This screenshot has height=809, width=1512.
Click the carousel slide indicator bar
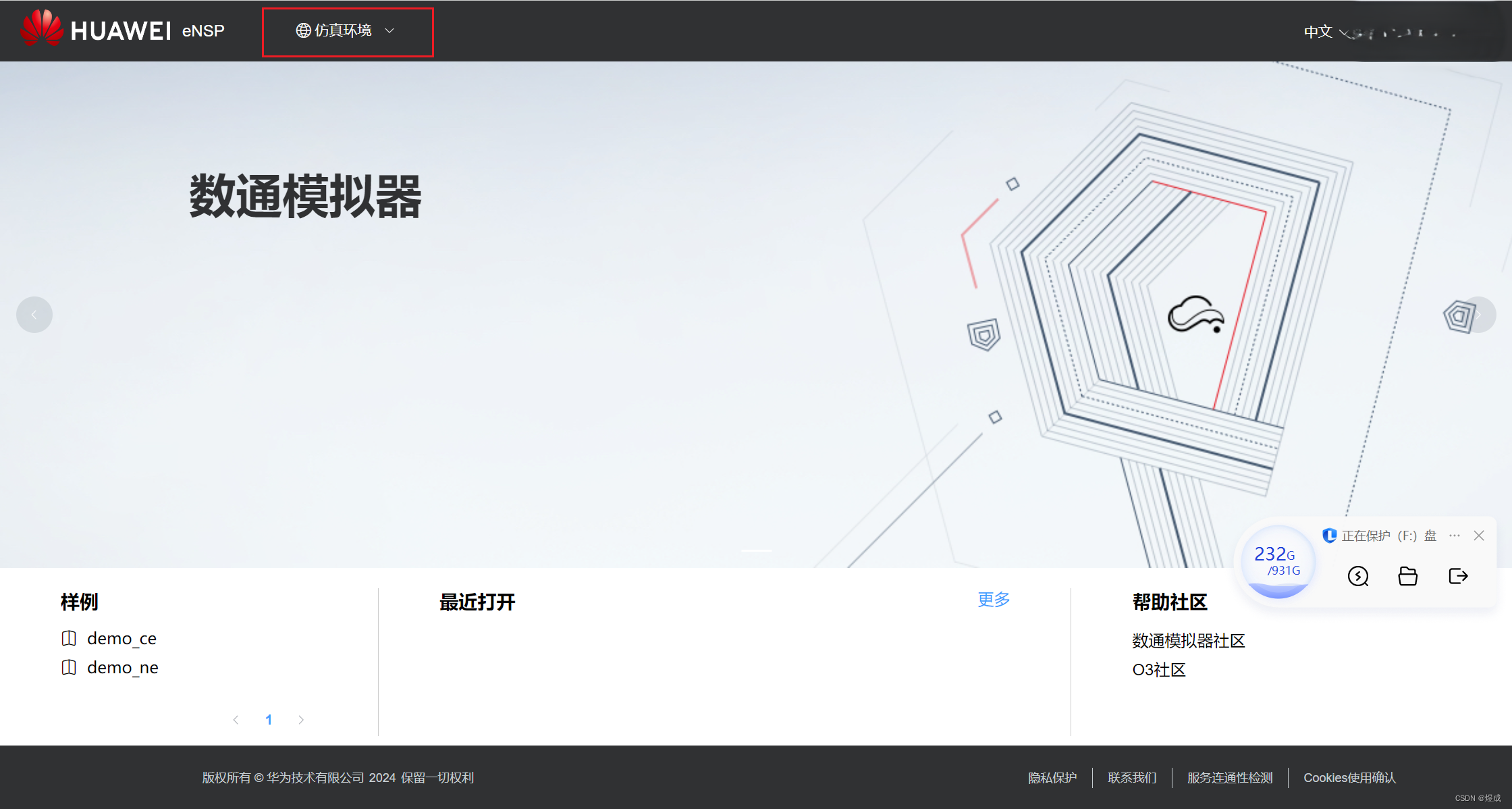[756, 550]
